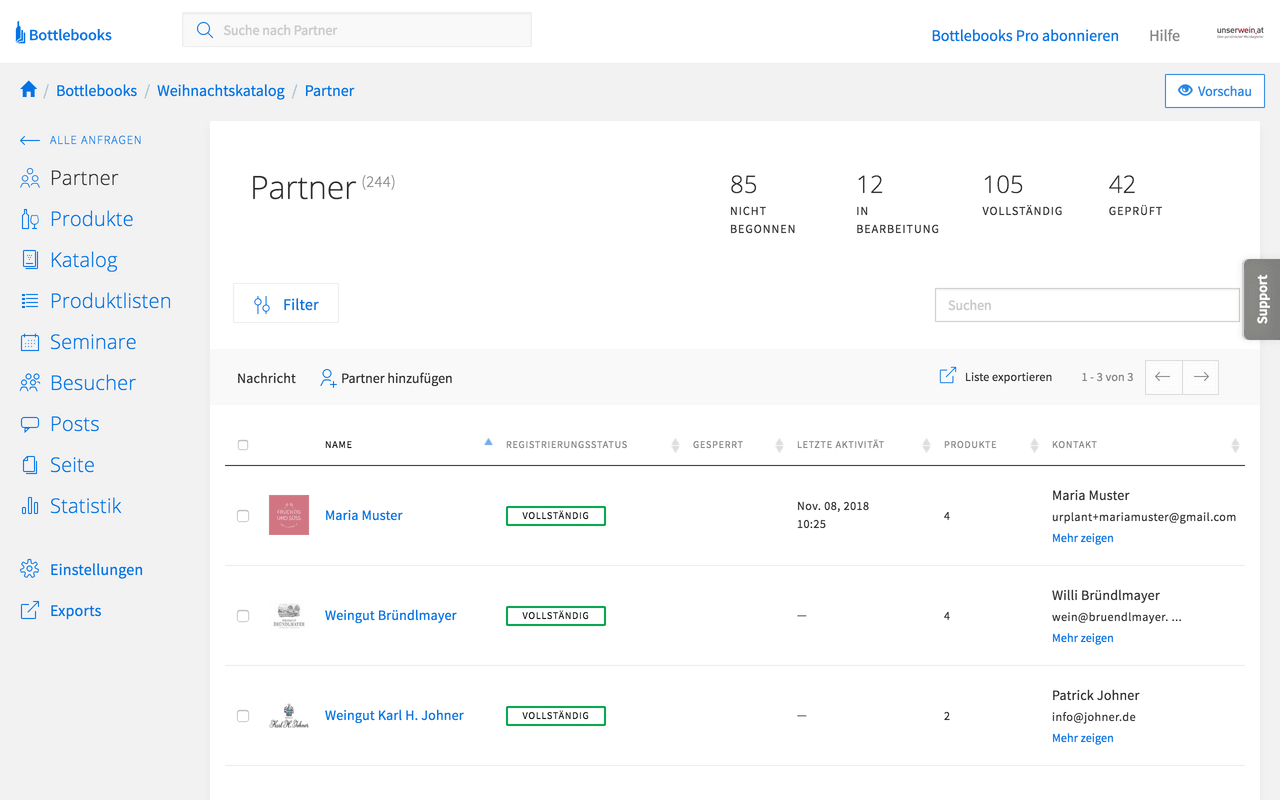Screen dimensions: 1280x800
Task: Click the Produkte bottle icon
Action: (x=30, y=220)
